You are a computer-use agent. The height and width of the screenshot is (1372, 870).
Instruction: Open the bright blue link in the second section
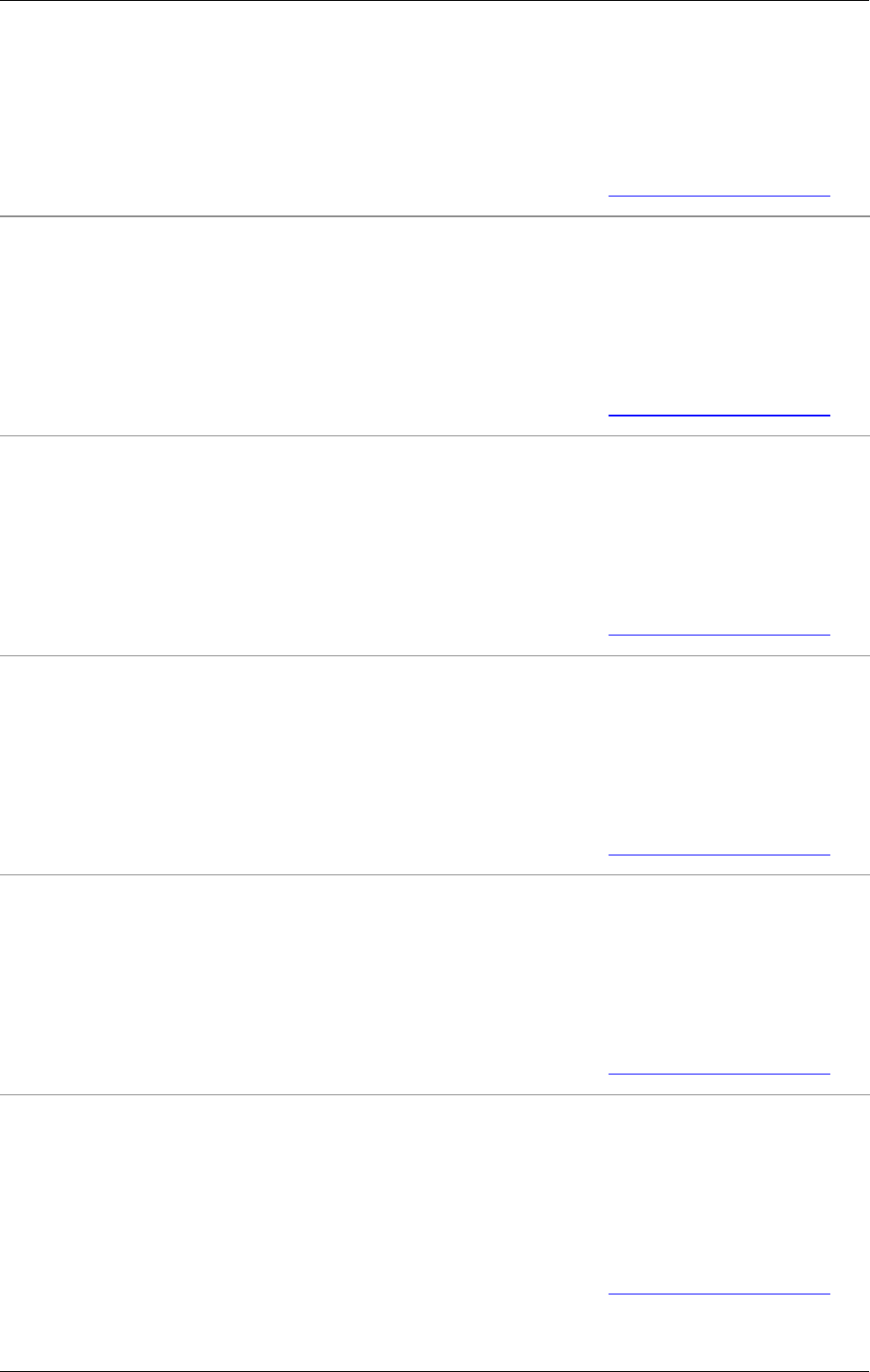click(719, 415)
